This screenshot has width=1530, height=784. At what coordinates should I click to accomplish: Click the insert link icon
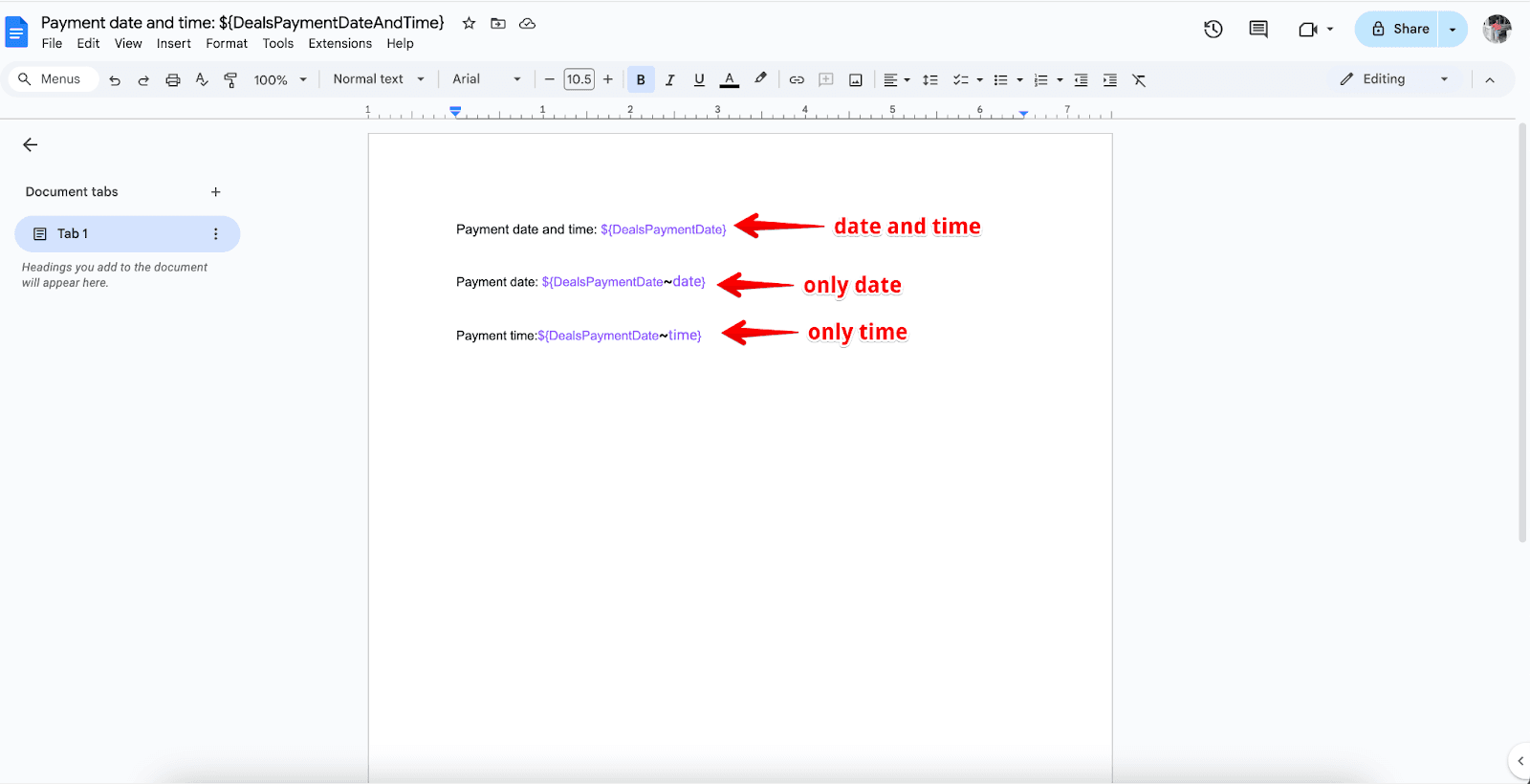797,80
